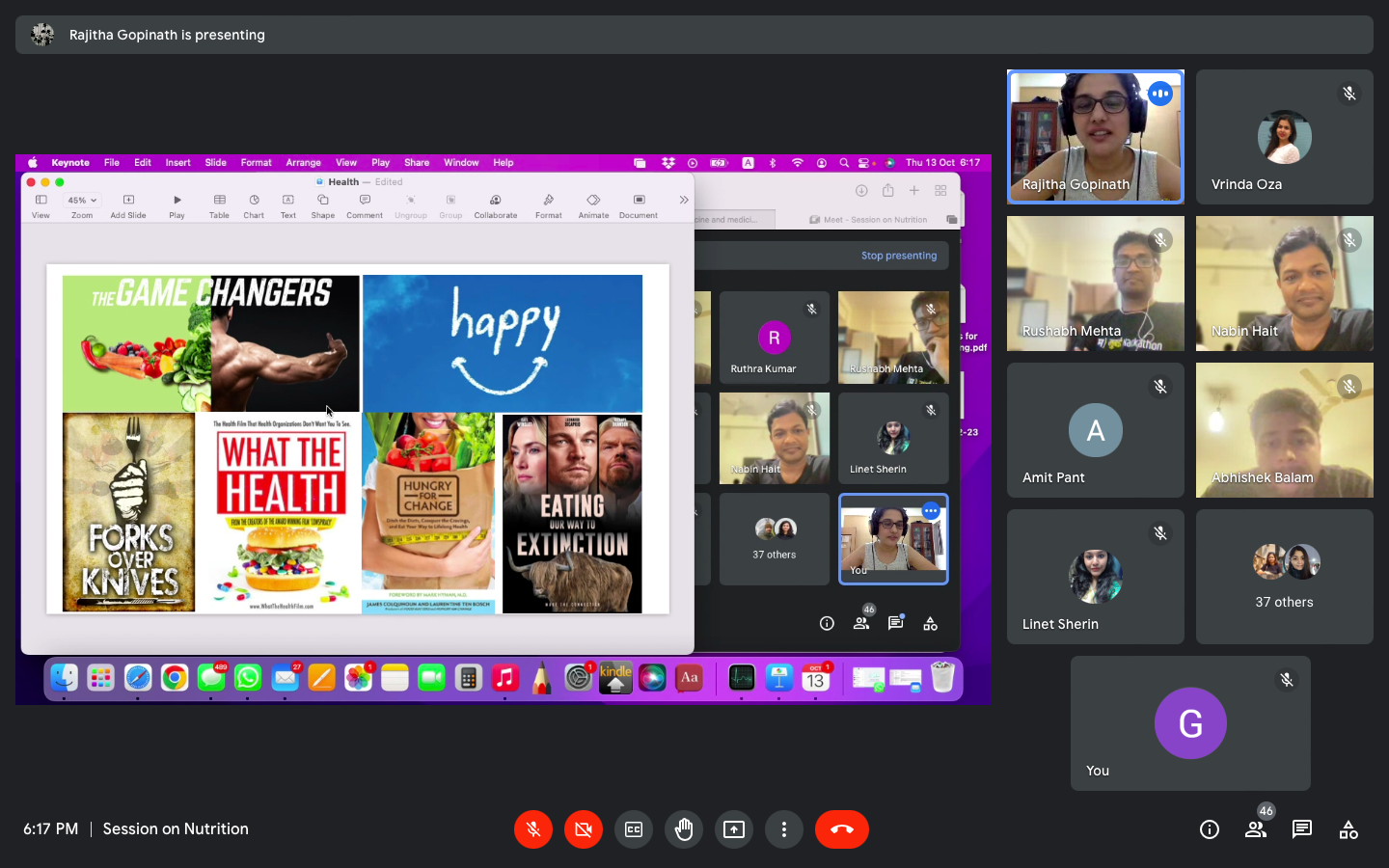This screenshot has height=868, width=1389.
Task: Click Stop presenting in the shared Meet window
Action: (x=899, y=256)
